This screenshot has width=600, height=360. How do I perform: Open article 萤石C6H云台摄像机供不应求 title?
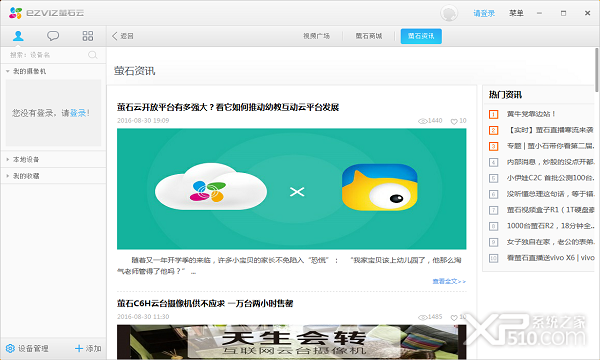click(205, 303)
